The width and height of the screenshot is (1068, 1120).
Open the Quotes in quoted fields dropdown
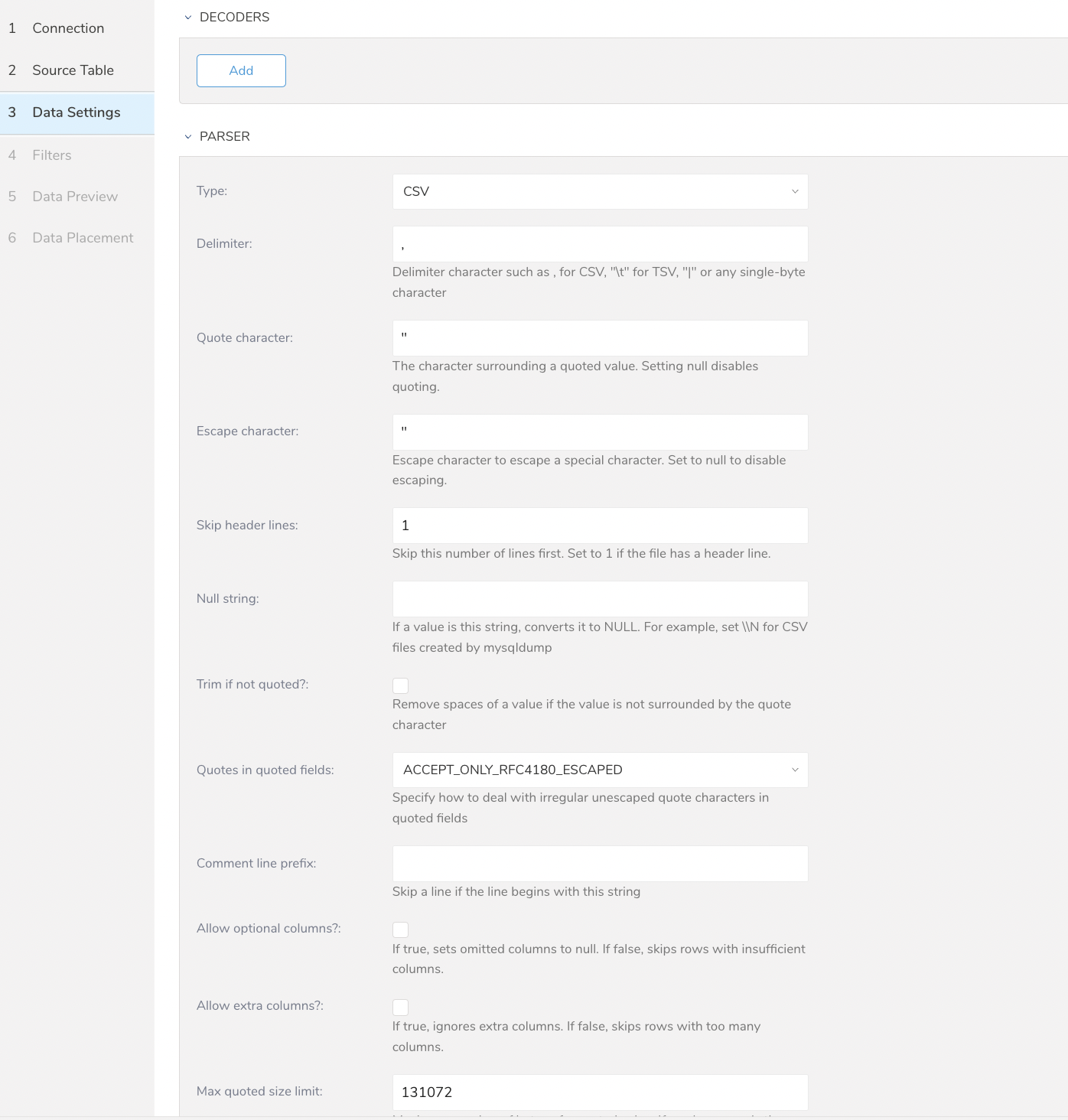pos(600,770)
